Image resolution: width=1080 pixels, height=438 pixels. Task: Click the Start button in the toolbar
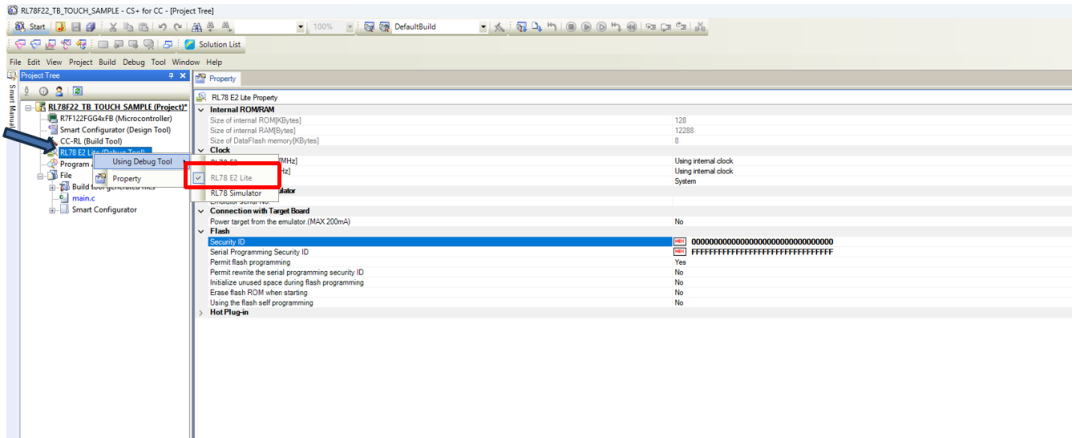[x=32, y=27]
